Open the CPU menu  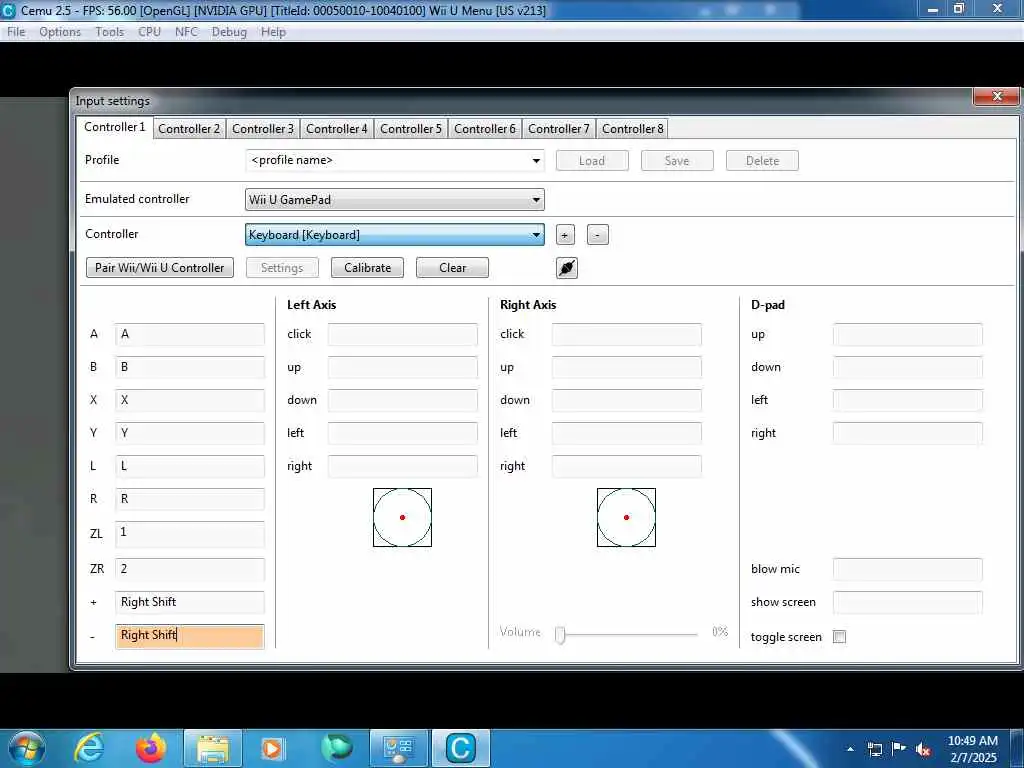coord(149,32)
